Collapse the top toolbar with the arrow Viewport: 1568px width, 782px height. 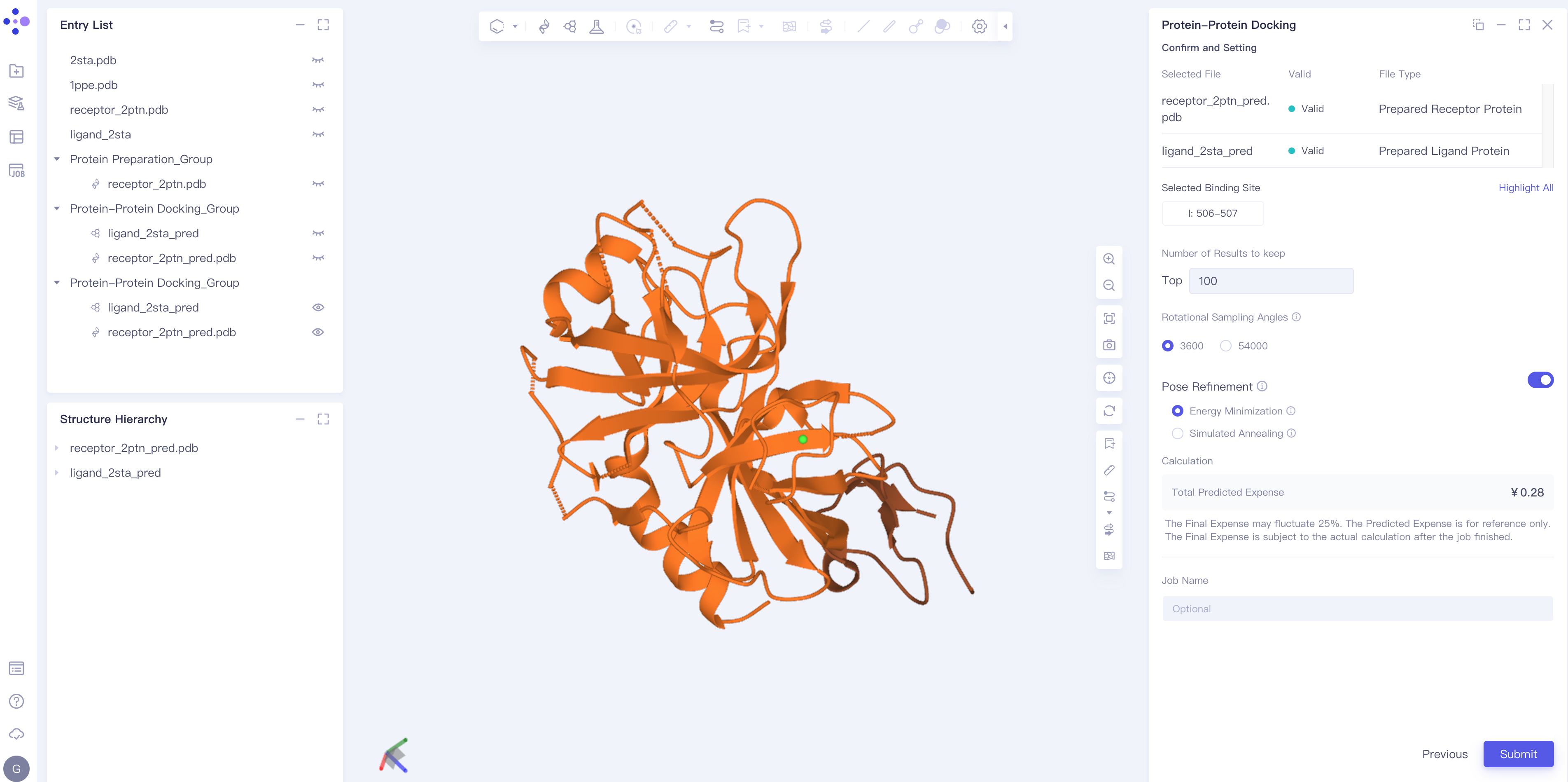point(1005,26)
